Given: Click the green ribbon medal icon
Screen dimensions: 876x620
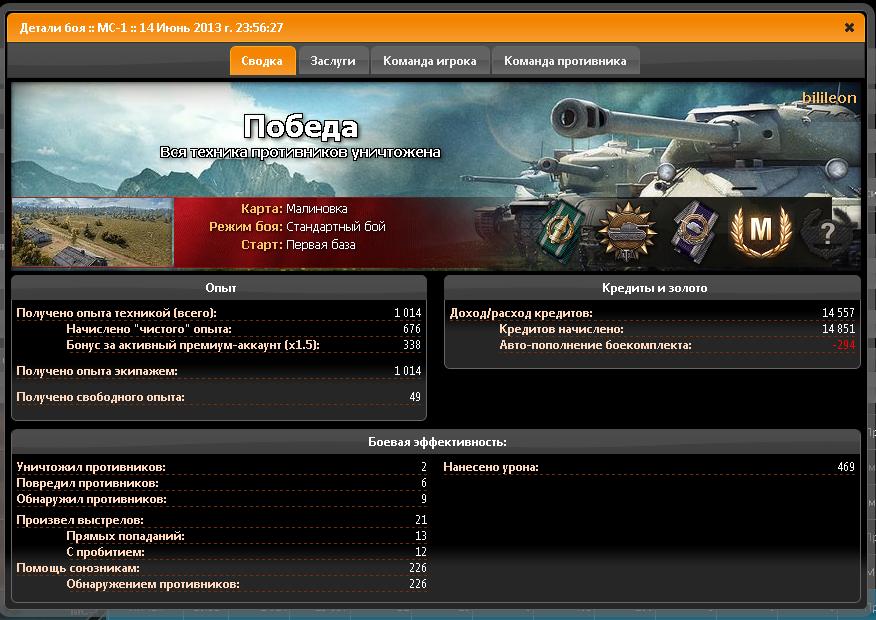Looking at the screenshot, I should 561,231.
